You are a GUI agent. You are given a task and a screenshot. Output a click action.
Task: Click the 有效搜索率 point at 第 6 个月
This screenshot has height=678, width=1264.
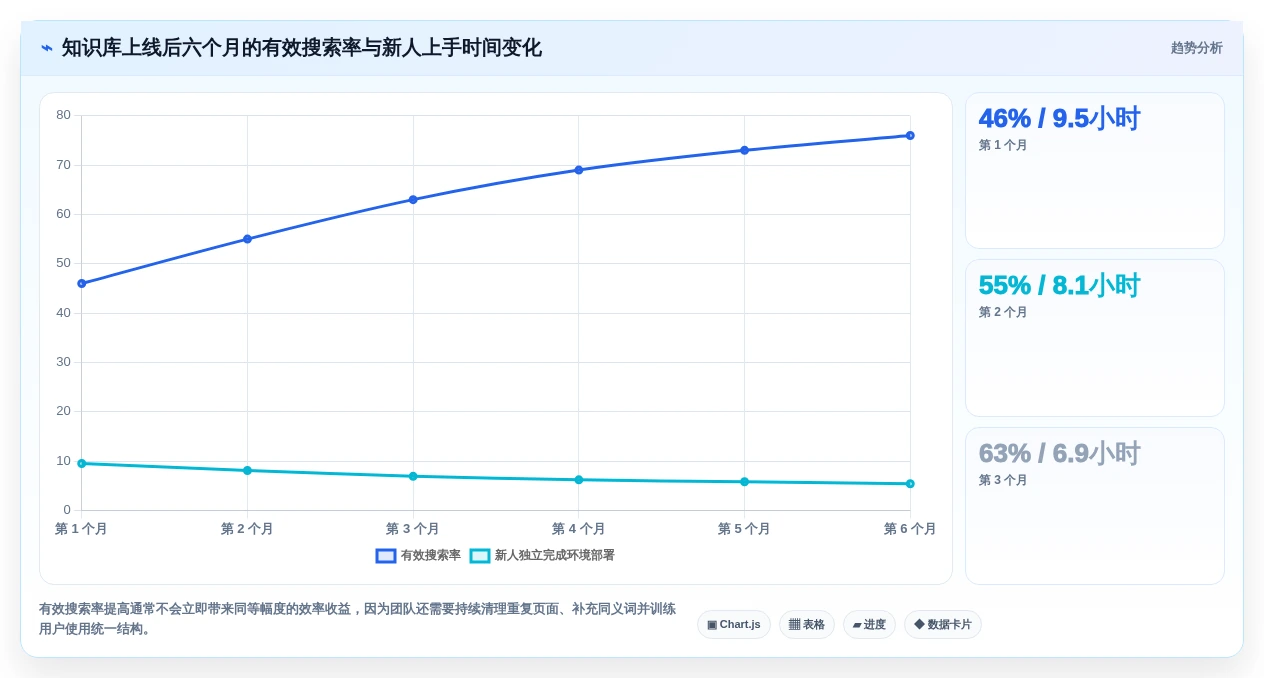coord(910,136)
